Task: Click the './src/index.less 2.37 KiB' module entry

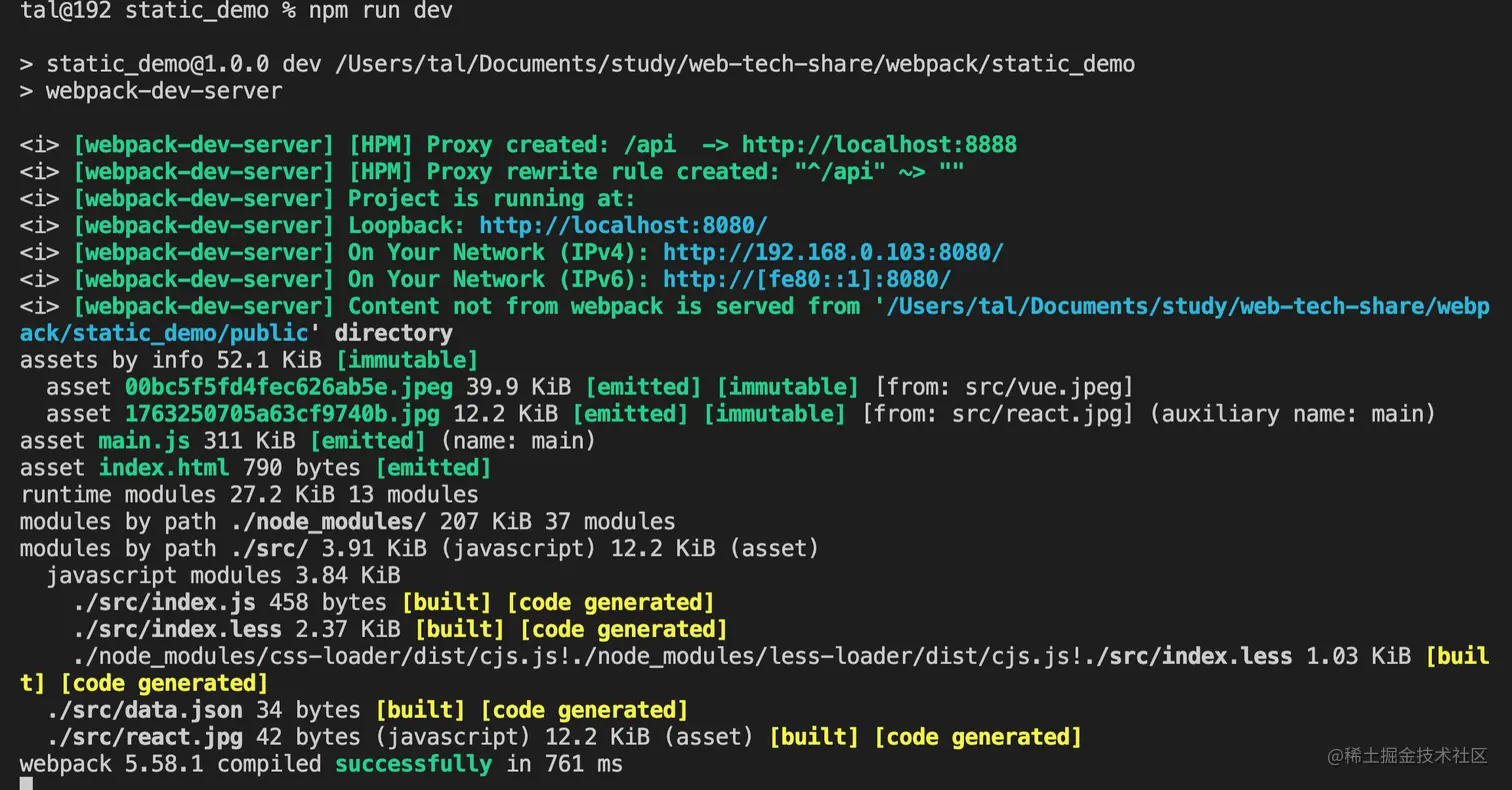Action: click(236, 630)
